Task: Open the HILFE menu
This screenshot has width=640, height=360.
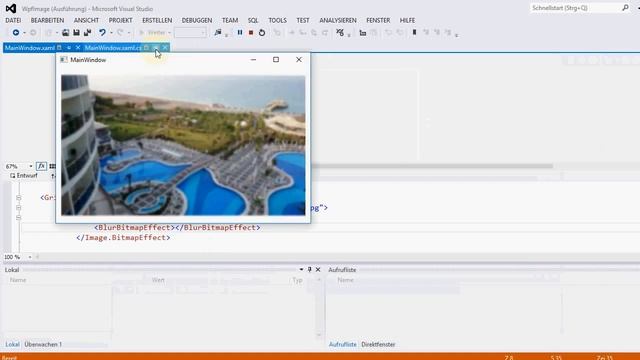Action: point(407,20)
